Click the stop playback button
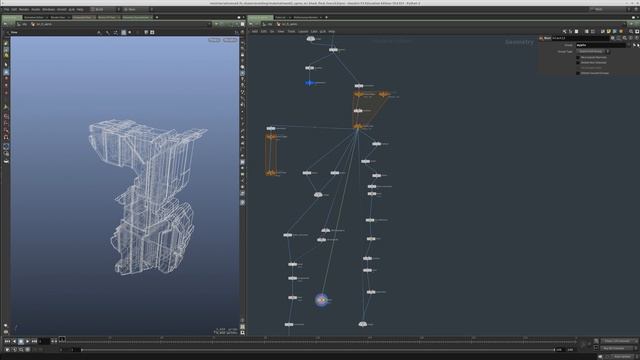Screen dimensions: 640x360 point(21,341)
